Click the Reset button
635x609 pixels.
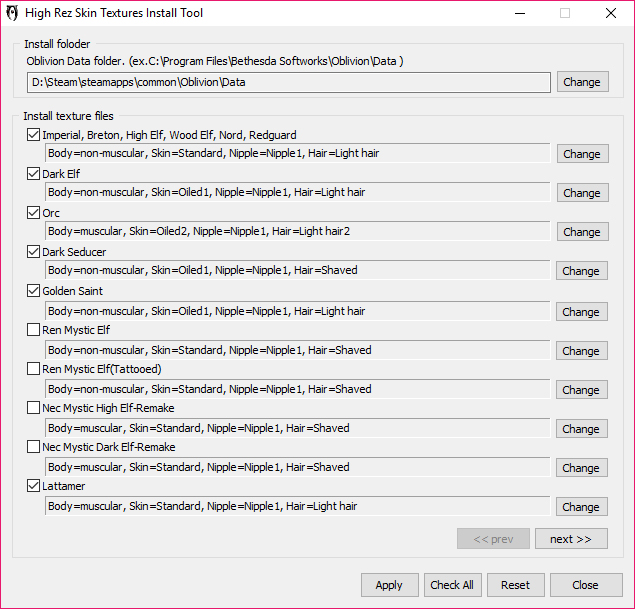pos(515,585)
